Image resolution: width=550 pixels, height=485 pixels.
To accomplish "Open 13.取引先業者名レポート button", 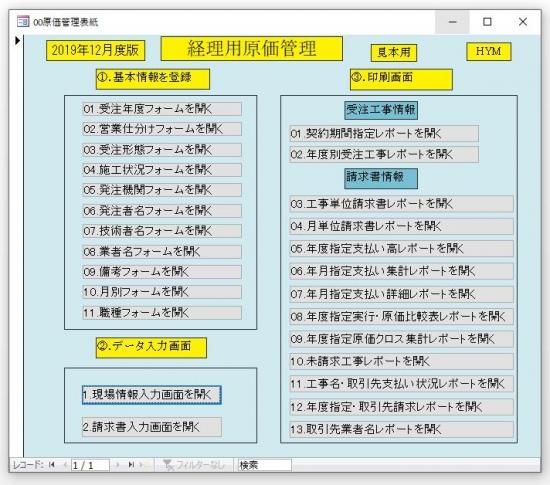I will click(x=401, y=429).
